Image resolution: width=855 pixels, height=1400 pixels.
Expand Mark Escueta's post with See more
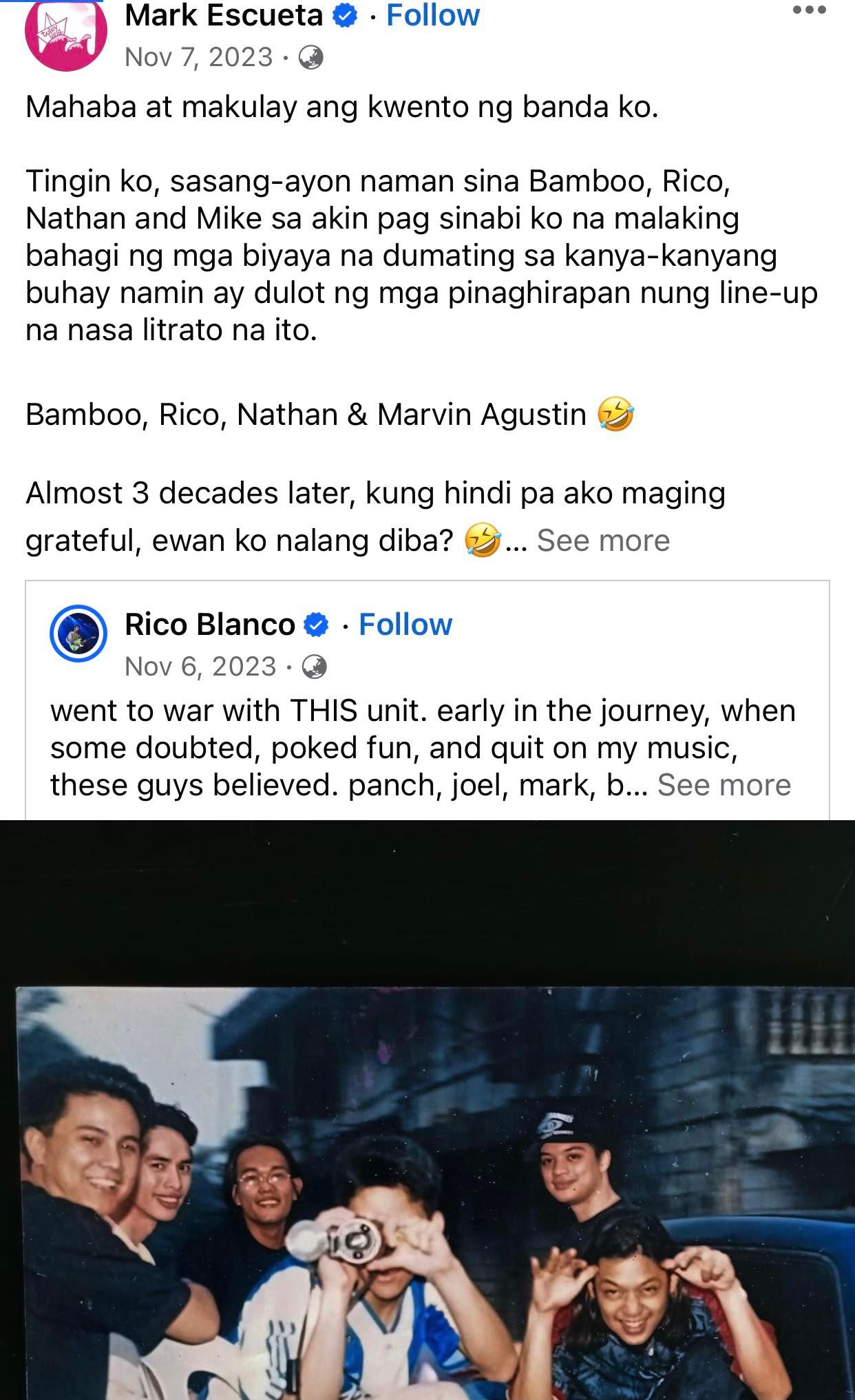603,541
